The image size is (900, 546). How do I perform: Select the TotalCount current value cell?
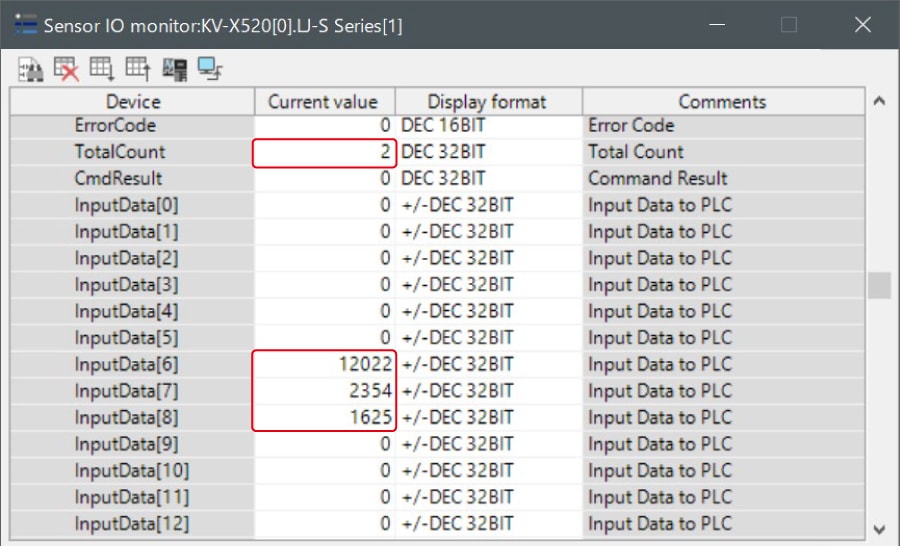324,152
